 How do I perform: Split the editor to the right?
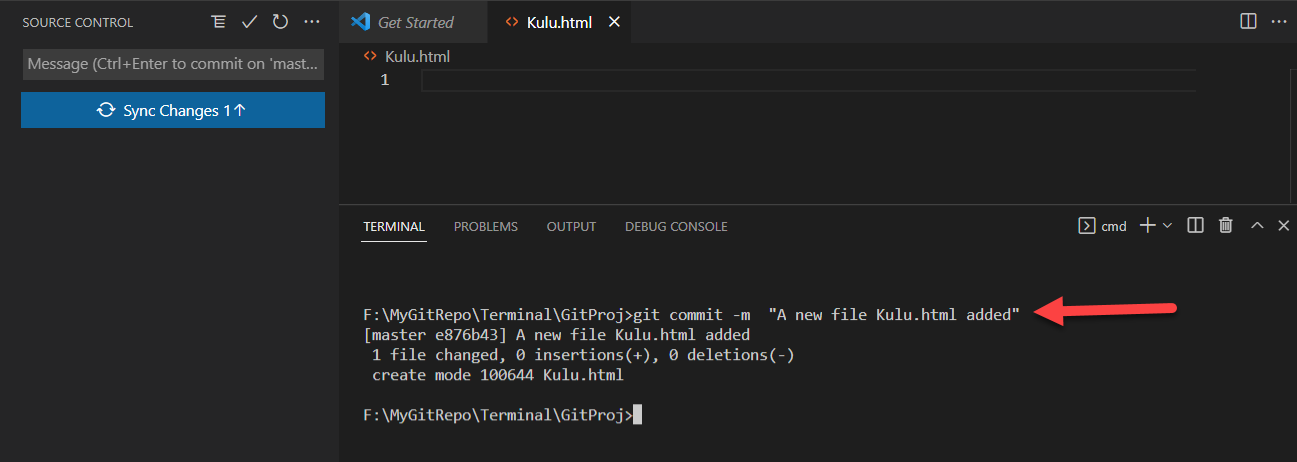tap(1248, 21)
